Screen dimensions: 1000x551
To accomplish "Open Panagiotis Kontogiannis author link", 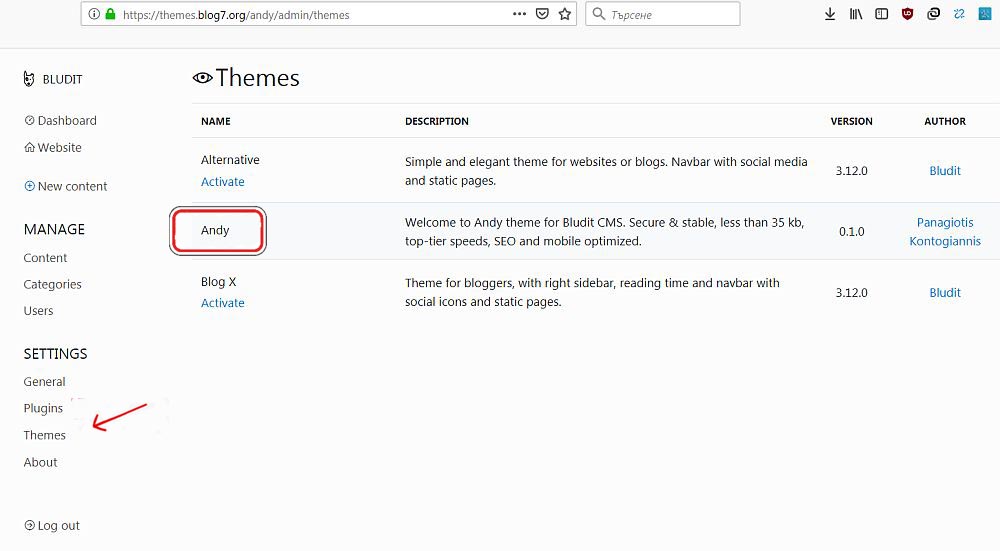I will [944, 232].
